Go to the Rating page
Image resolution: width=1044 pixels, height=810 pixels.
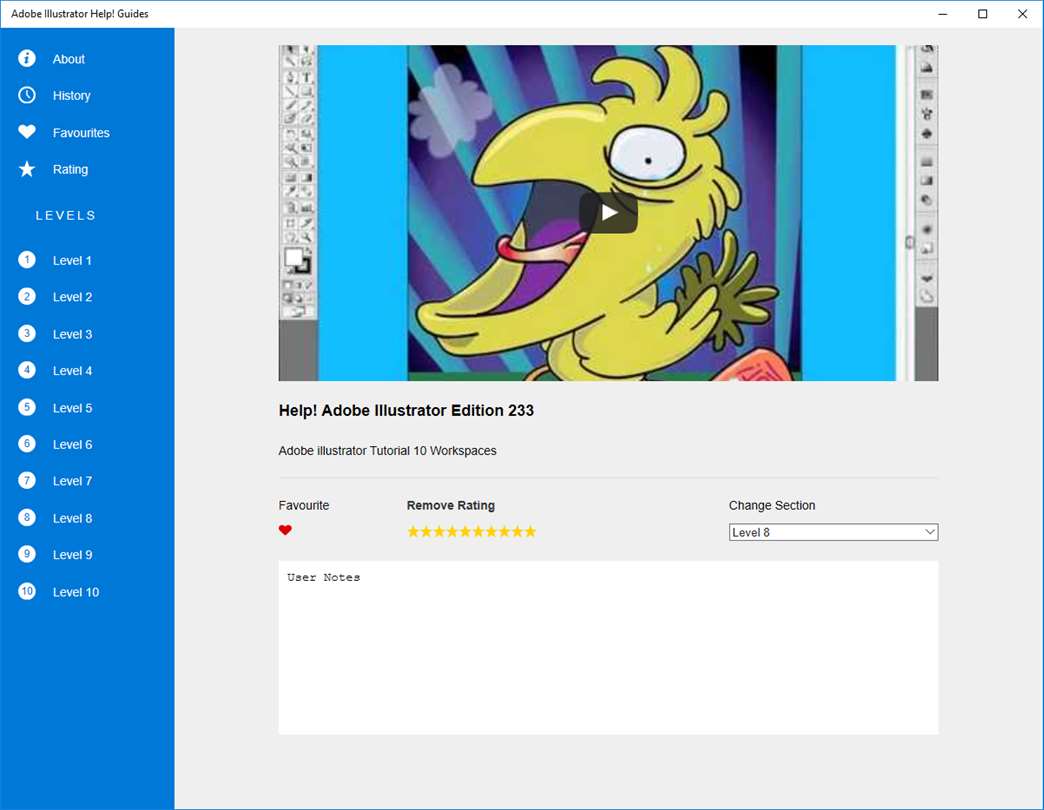70,170
